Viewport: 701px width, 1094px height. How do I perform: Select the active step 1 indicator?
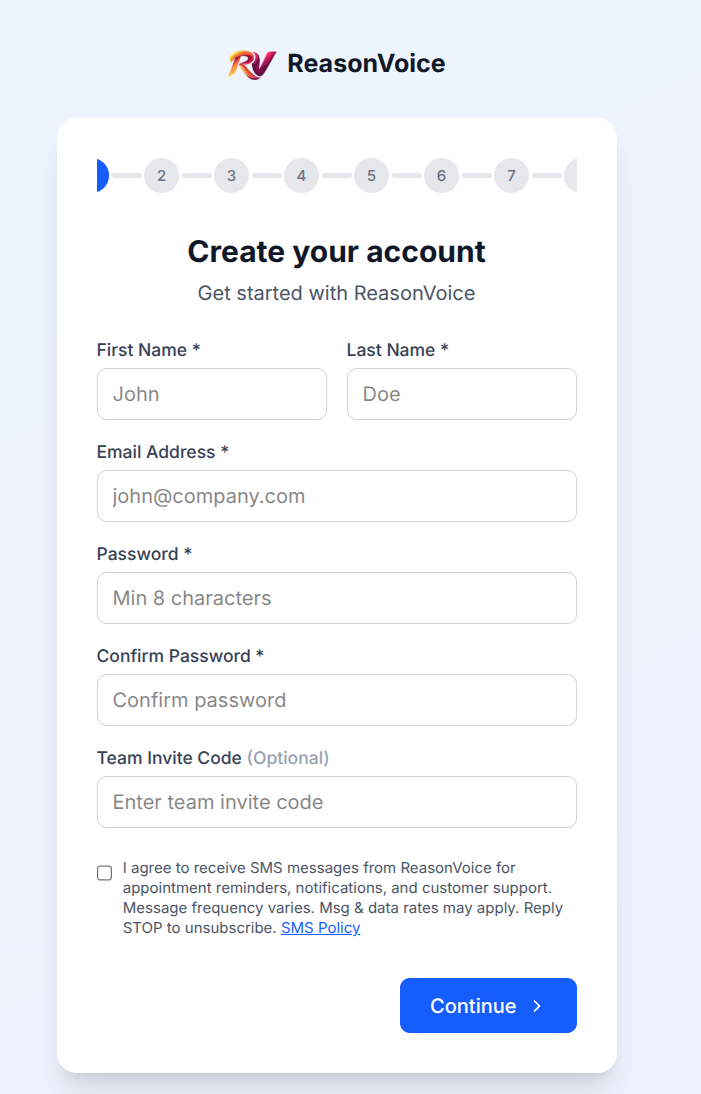pos(102,175)
